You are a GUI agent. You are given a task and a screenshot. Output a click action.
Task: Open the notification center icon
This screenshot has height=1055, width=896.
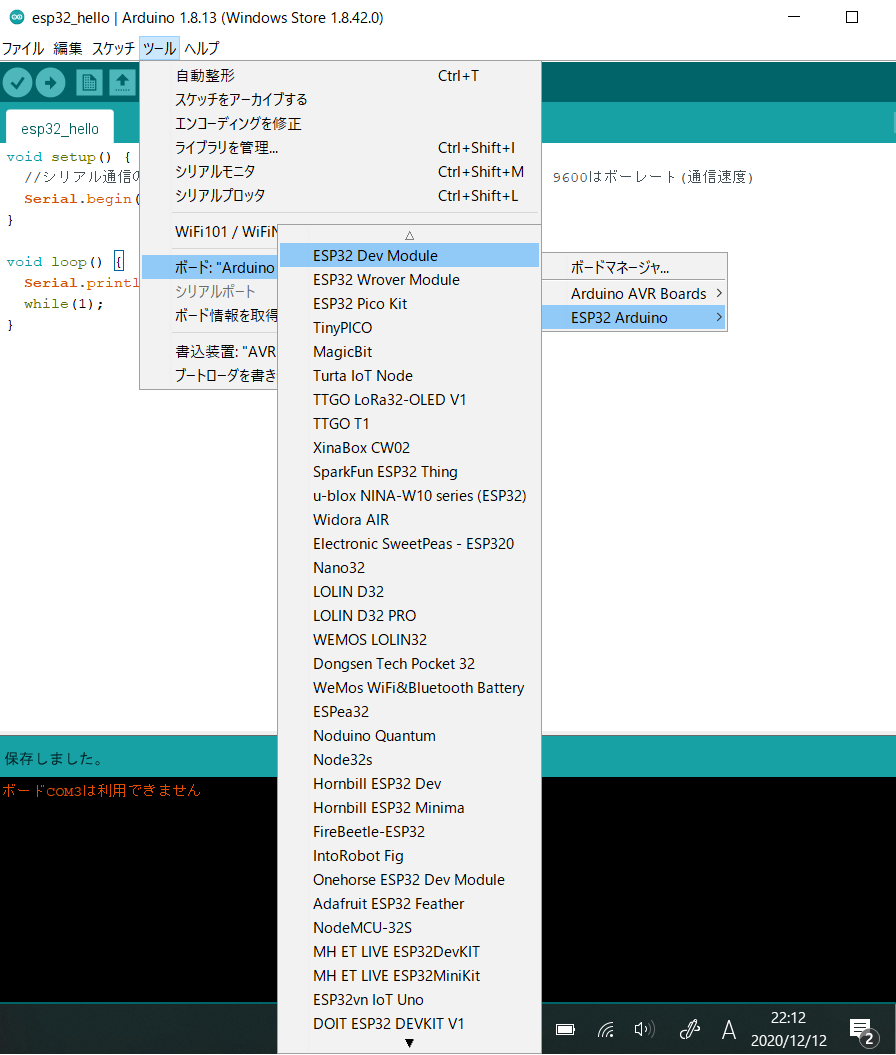tap(862, 1030)
